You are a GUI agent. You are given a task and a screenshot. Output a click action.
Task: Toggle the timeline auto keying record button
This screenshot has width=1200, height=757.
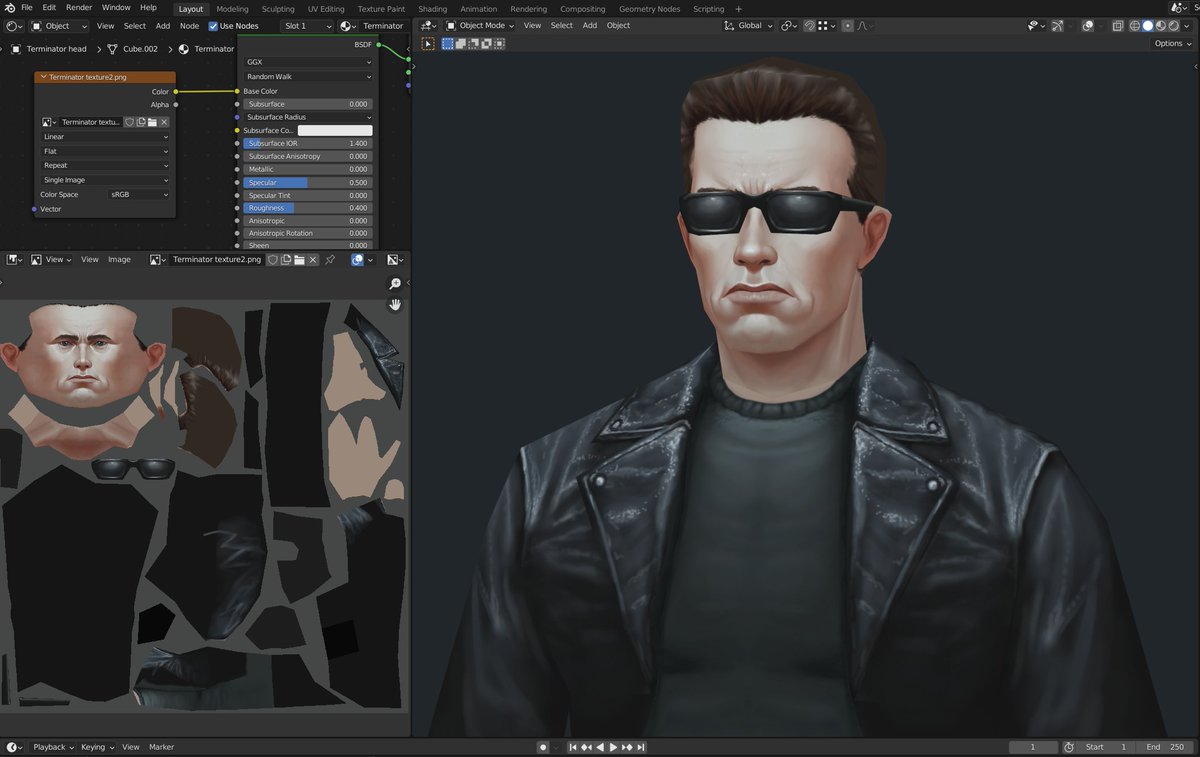tap(543, 747)
